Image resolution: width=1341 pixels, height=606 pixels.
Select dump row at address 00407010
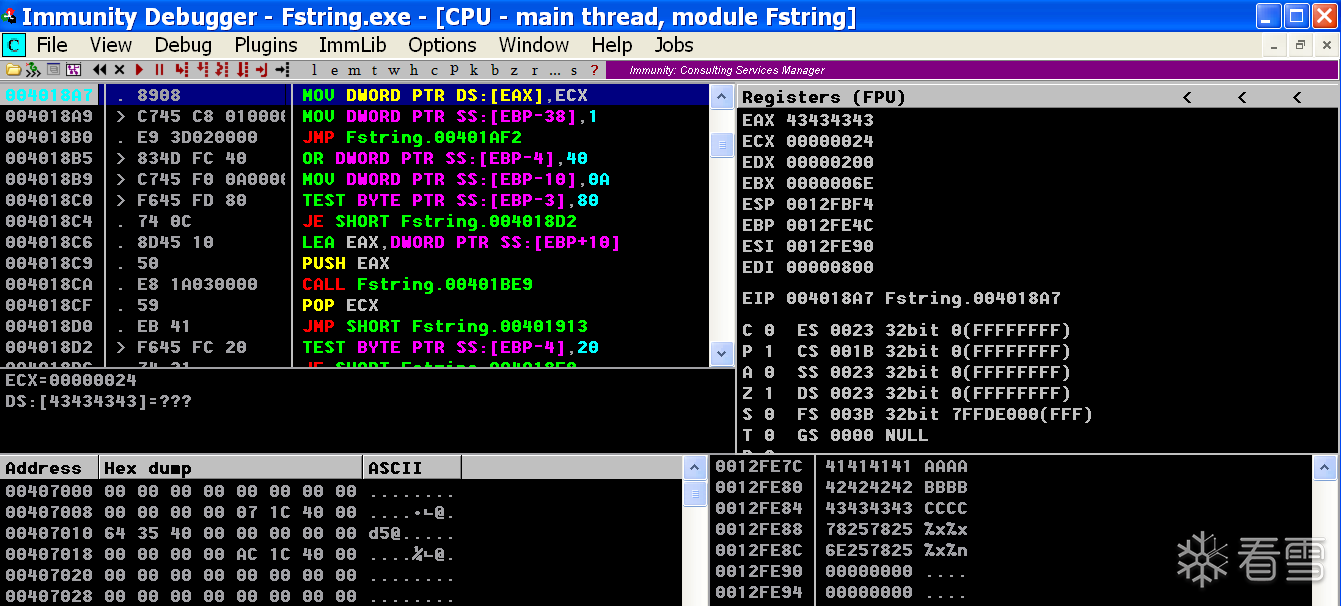230,533
